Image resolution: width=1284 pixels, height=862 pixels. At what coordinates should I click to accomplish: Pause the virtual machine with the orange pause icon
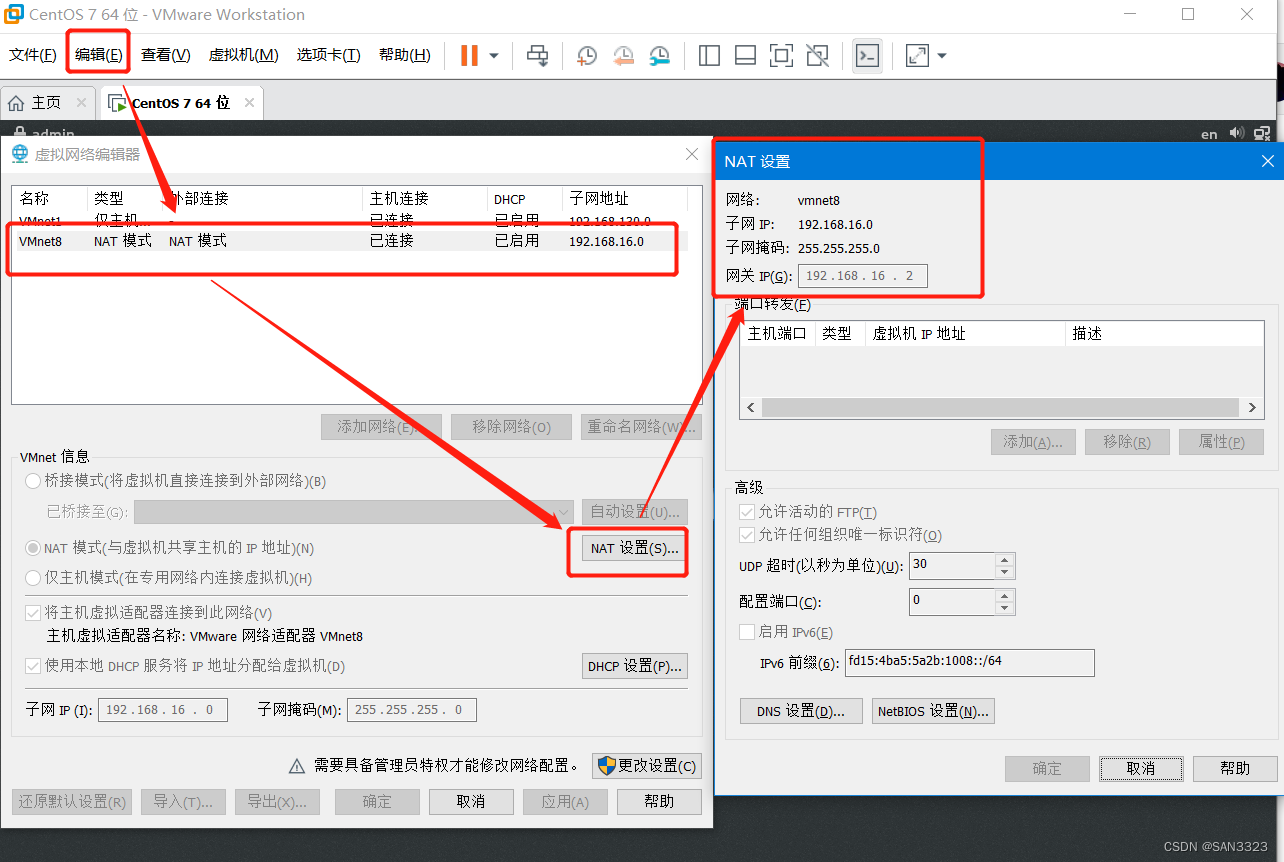coord(469,56)
